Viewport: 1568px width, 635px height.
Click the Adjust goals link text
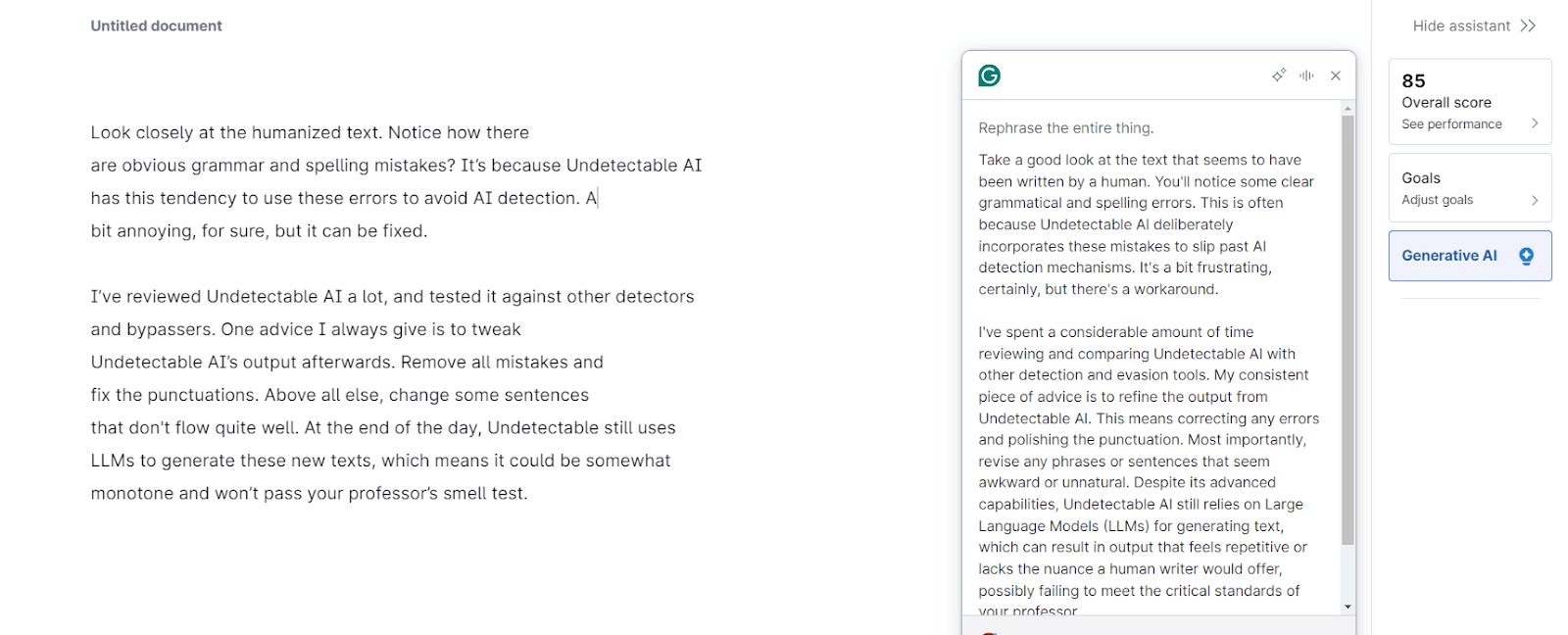click(1438, 200)
